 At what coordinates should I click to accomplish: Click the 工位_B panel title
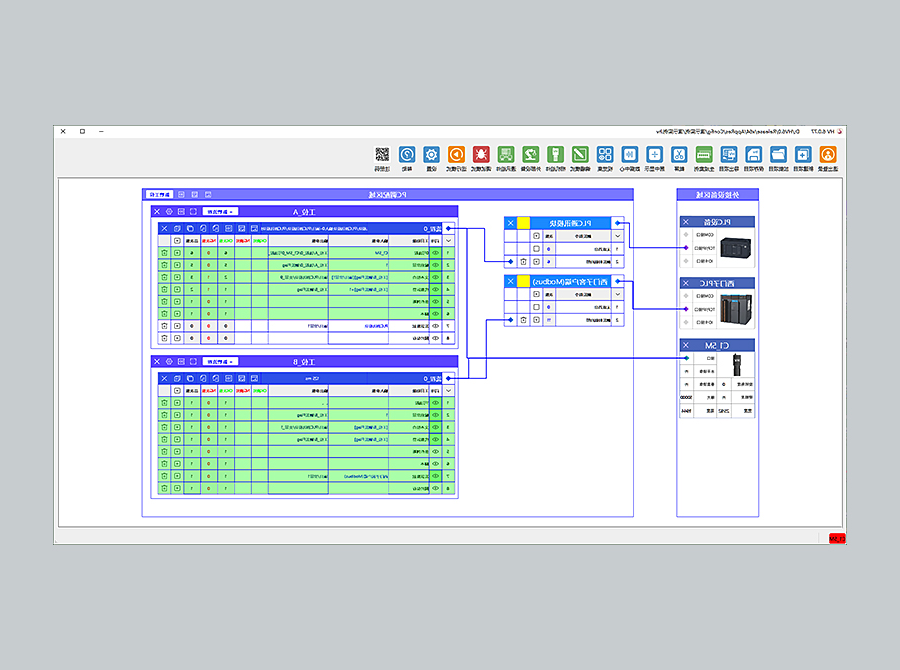click(x=304, y=362)
